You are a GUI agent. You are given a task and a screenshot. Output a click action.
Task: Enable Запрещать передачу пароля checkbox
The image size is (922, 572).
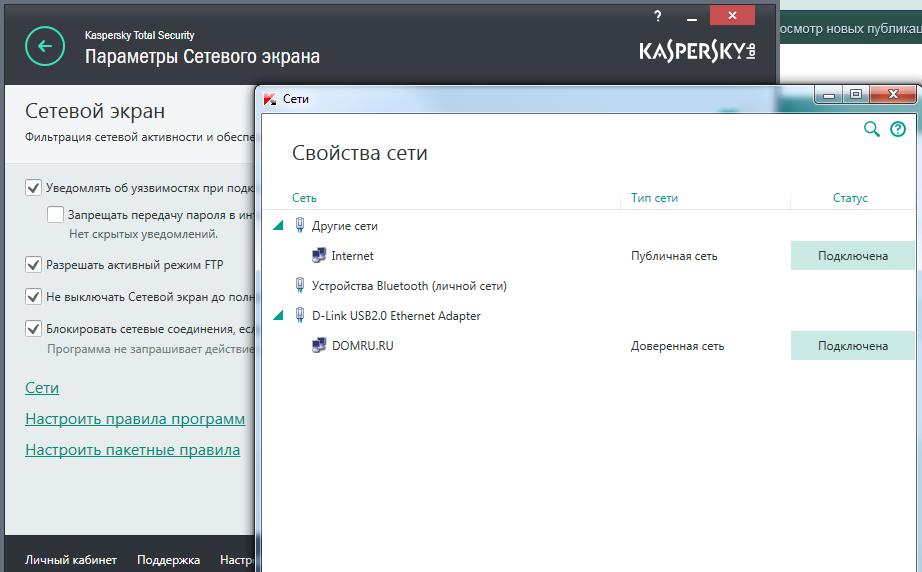coord(55,215)
